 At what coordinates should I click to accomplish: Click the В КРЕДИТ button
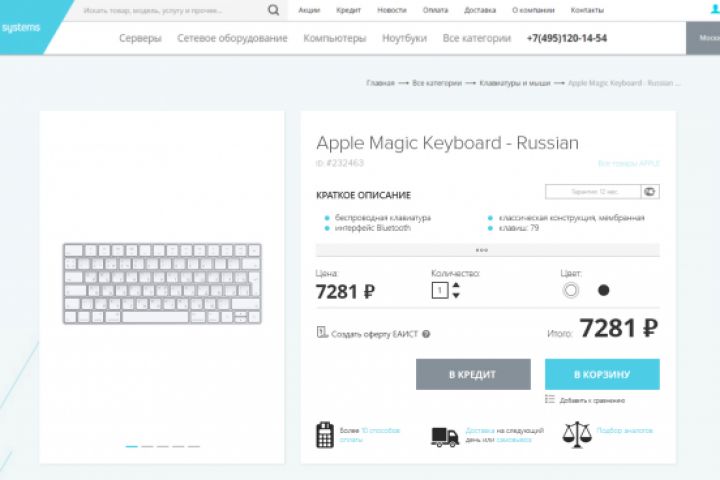tap(473, 374)
